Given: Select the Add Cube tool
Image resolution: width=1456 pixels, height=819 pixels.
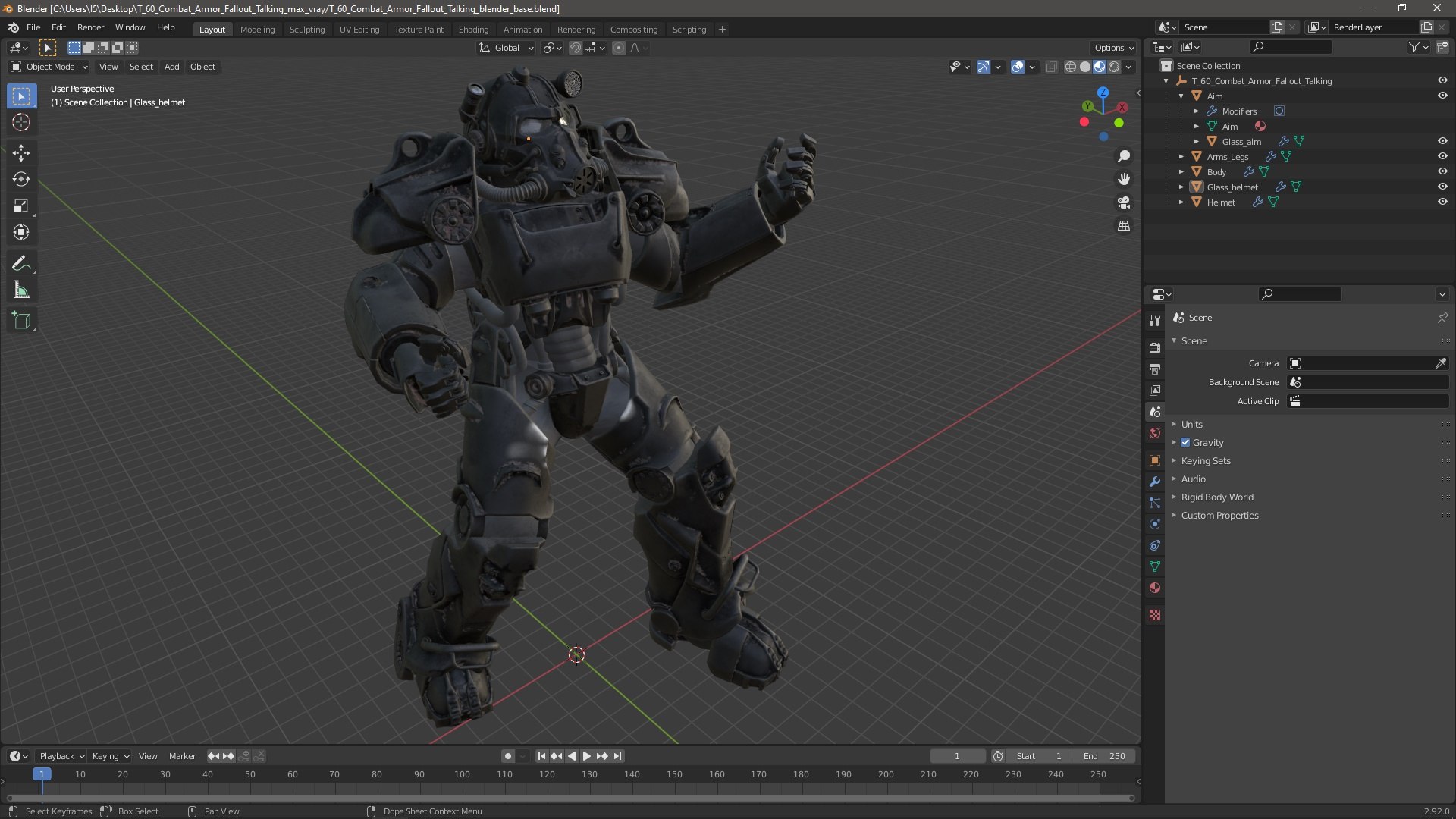Looking at the screenshot, I should pos(21,320).
